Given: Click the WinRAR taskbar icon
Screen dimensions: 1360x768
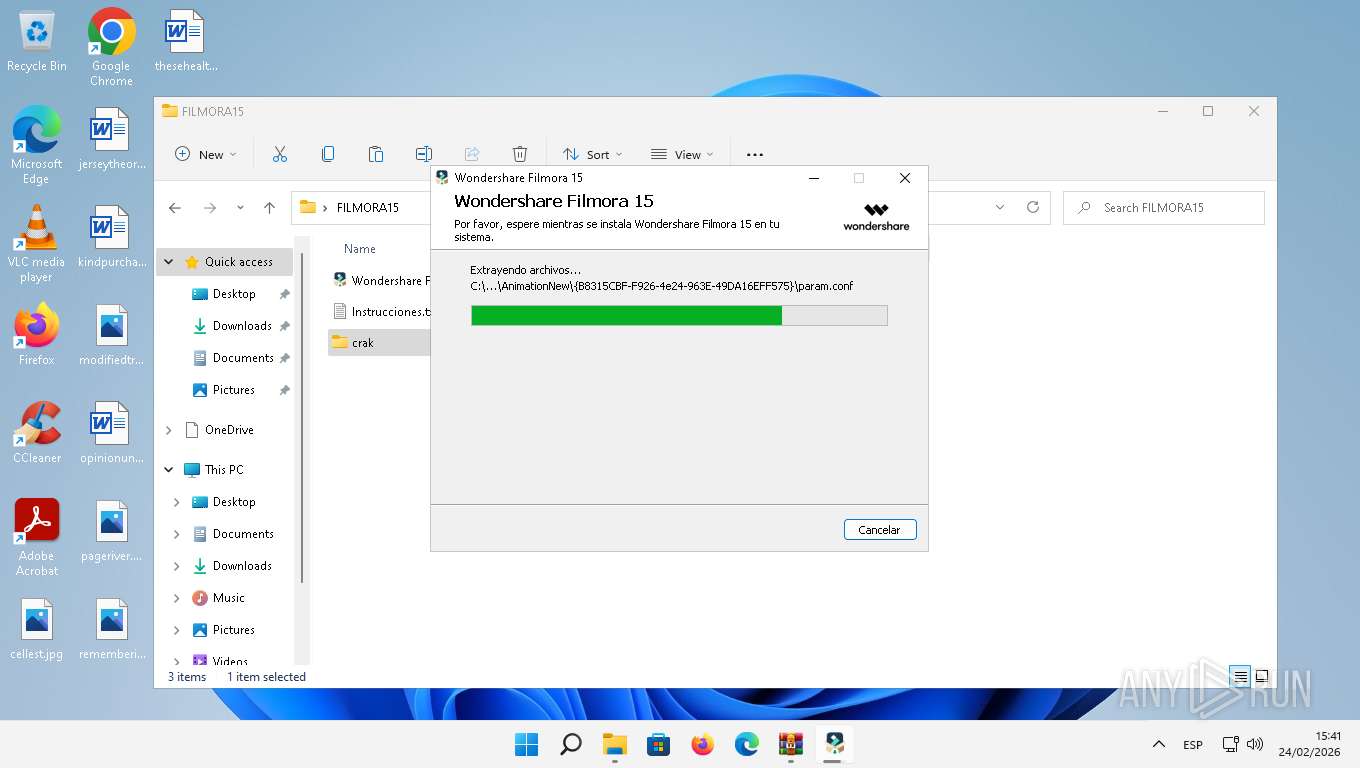Looking at the screenshot, I should (x=791, y=744).
